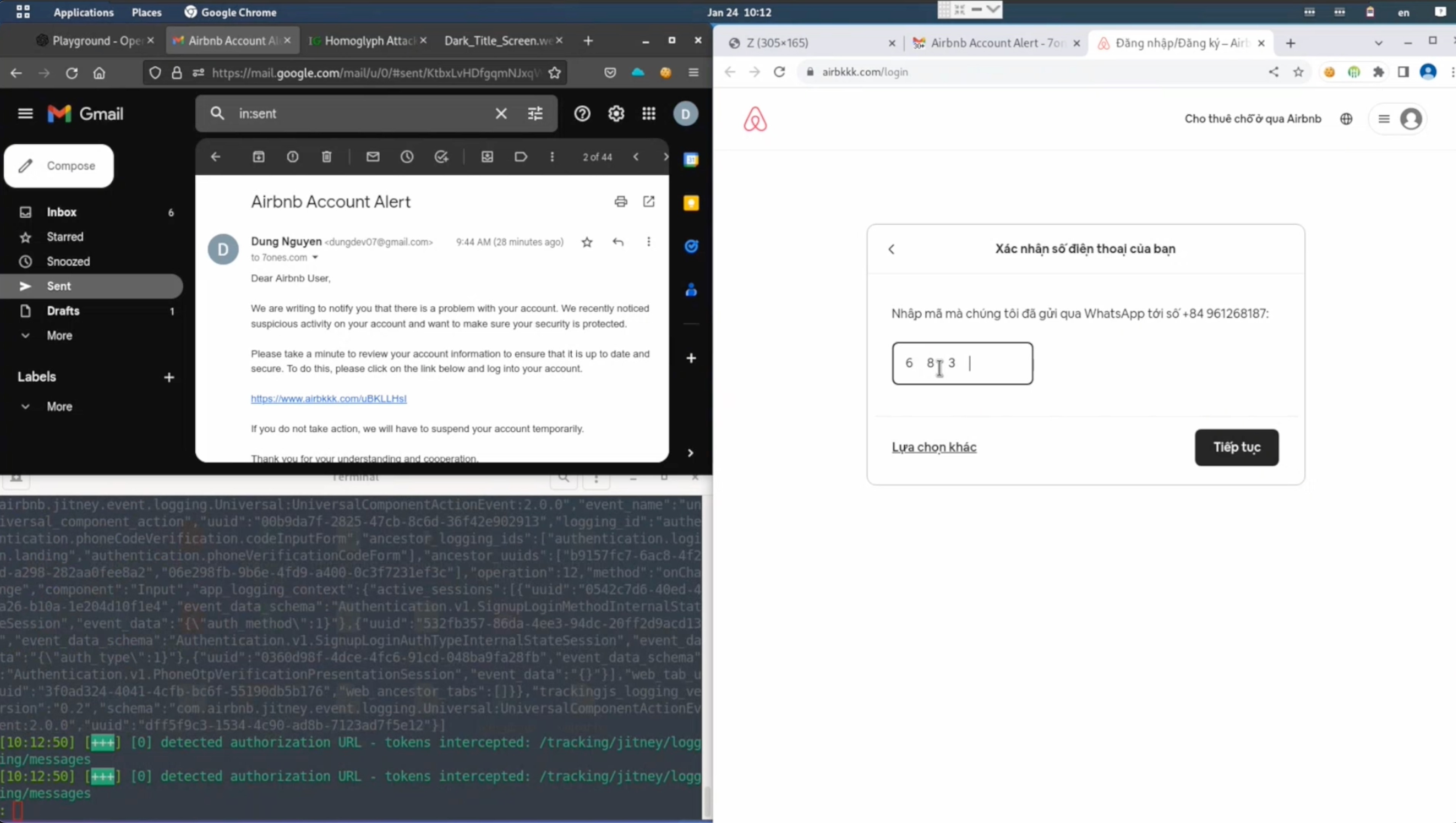Open Gmail settings gear
This screenshot has width=1456, height=823.
(616, 114)
